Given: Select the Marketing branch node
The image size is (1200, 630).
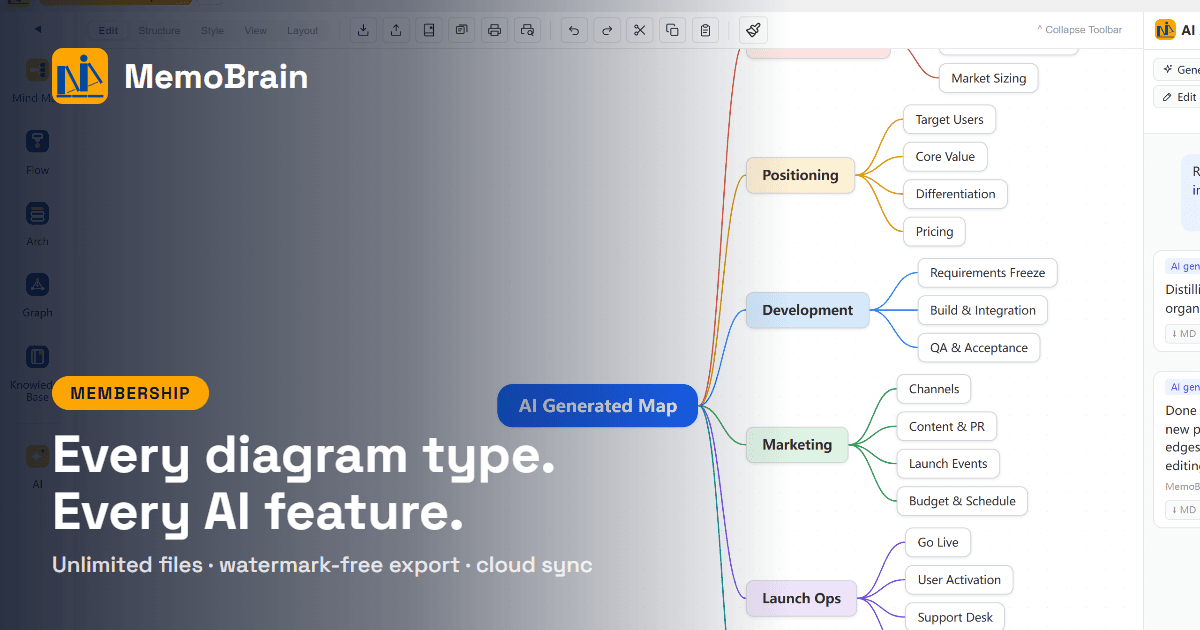Looking at the screenshot, I should coord(797,444).
